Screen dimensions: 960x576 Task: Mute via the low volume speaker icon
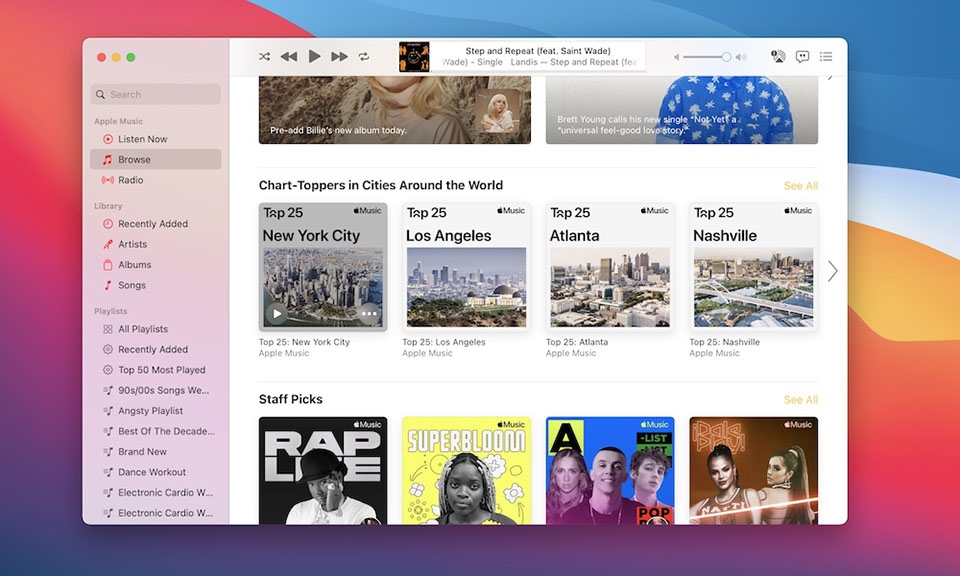677,57
